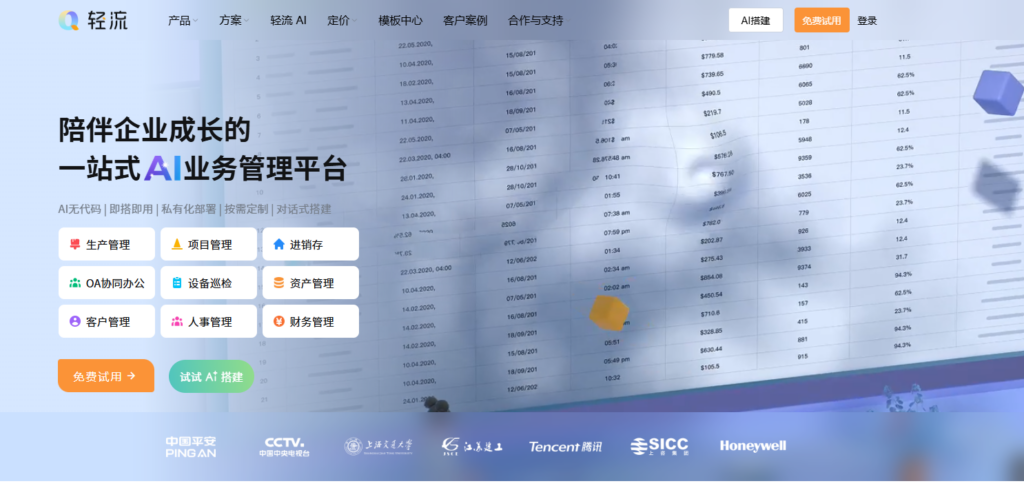Click the Tencent 腾讯 logo
1024x488 pixels.
pyautogui.click(x=566, y=447)
